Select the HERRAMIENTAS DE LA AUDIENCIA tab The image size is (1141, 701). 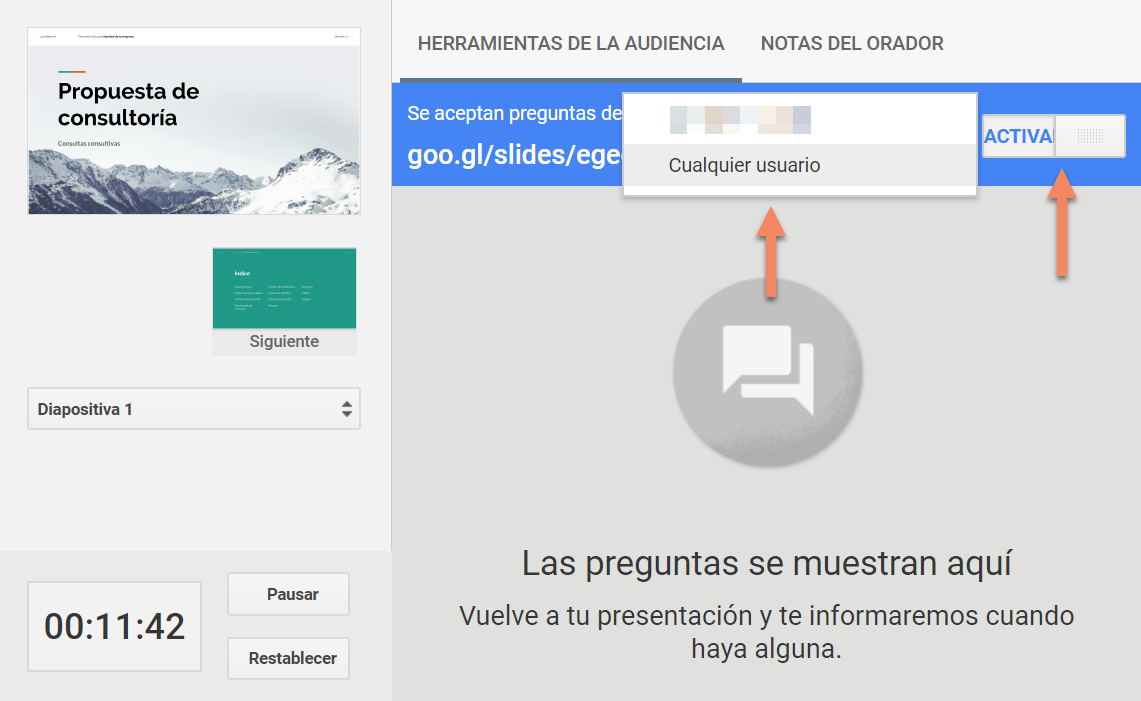click(x=570, y=43)
